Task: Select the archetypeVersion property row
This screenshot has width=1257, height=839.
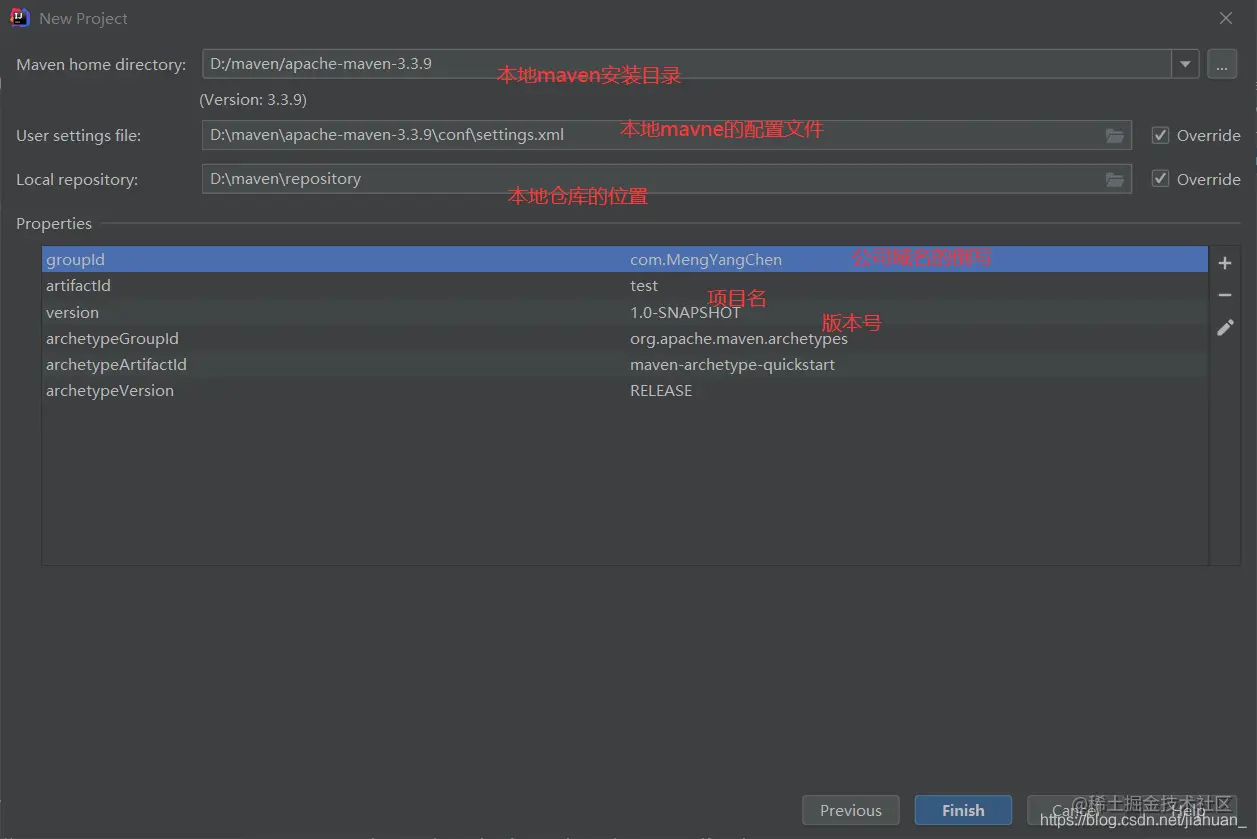Action: point(625,390)
